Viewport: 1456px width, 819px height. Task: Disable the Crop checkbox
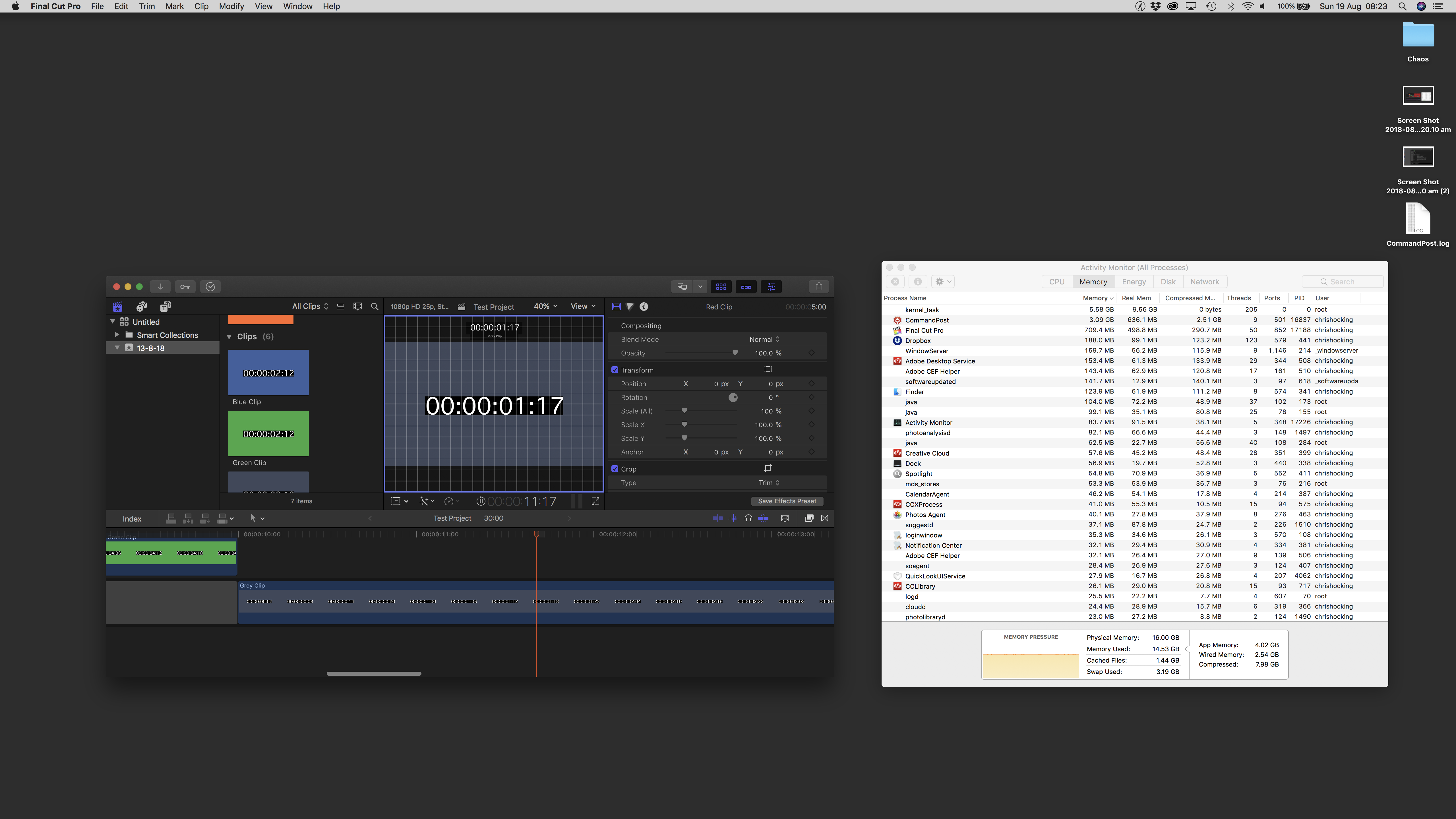(x=615, y=469)
